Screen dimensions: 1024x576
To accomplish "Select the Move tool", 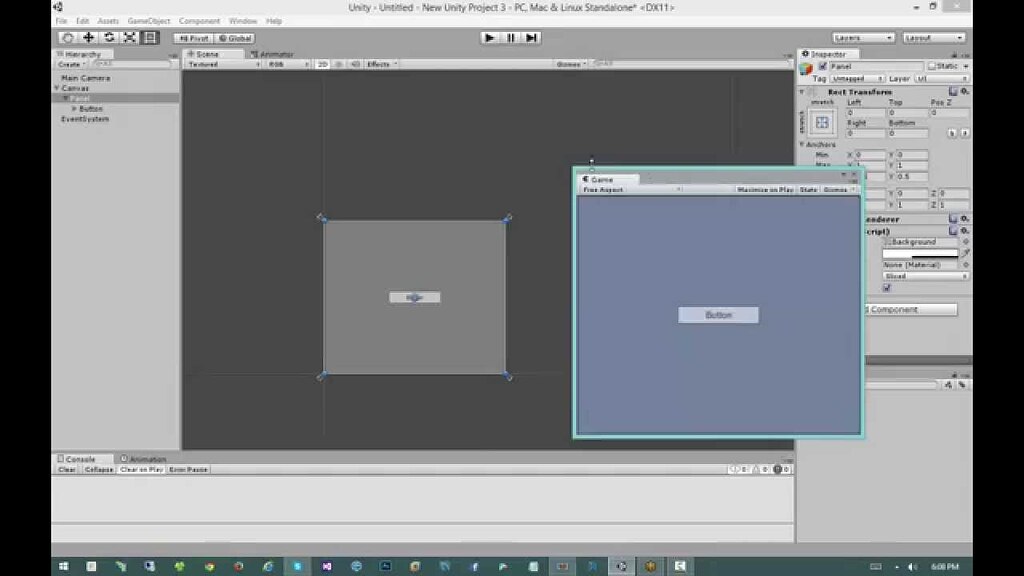I will pyautogui.click(x=88, y=38).
